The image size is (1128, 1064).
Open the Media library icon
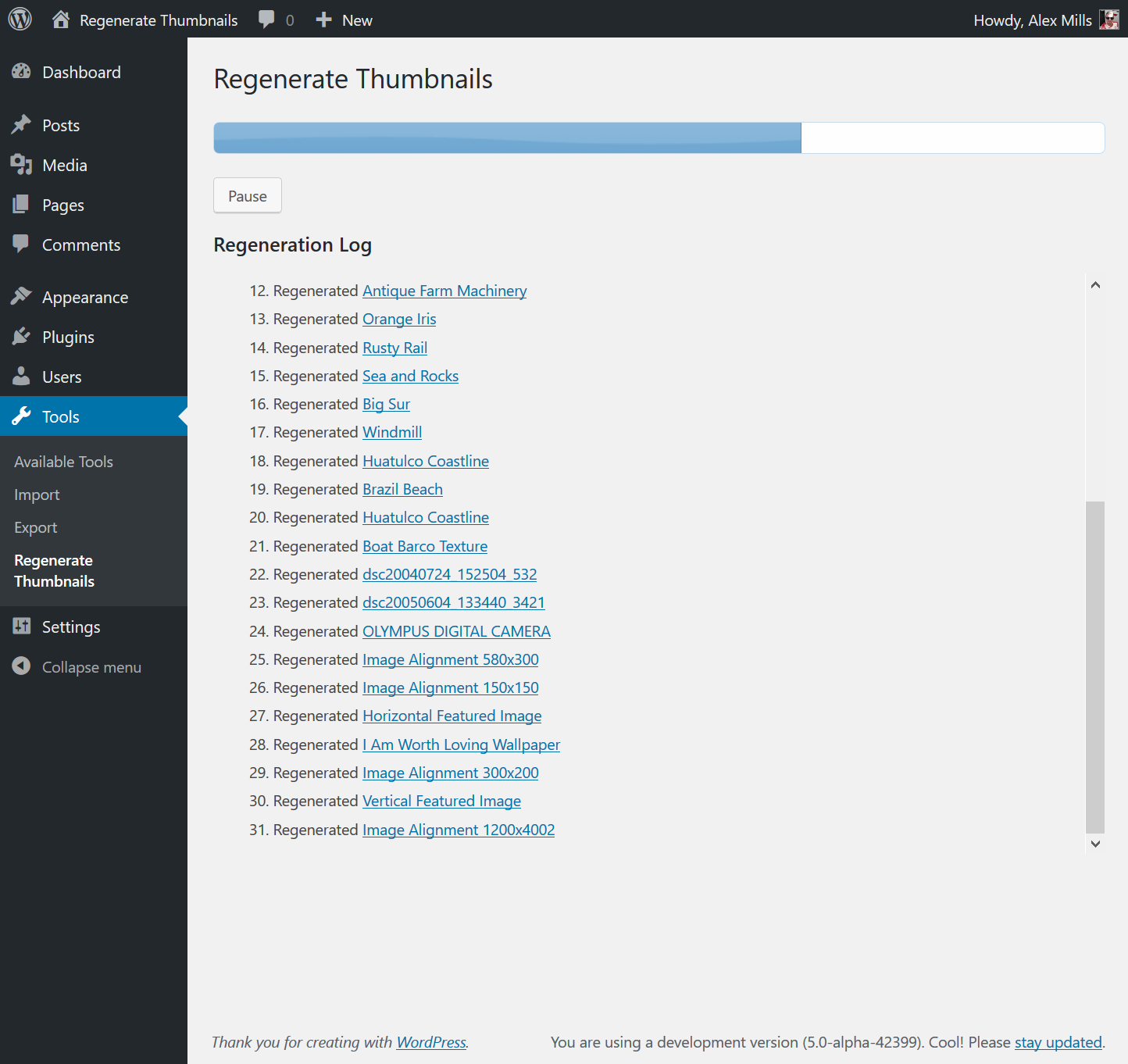click(x=22, y=165)
